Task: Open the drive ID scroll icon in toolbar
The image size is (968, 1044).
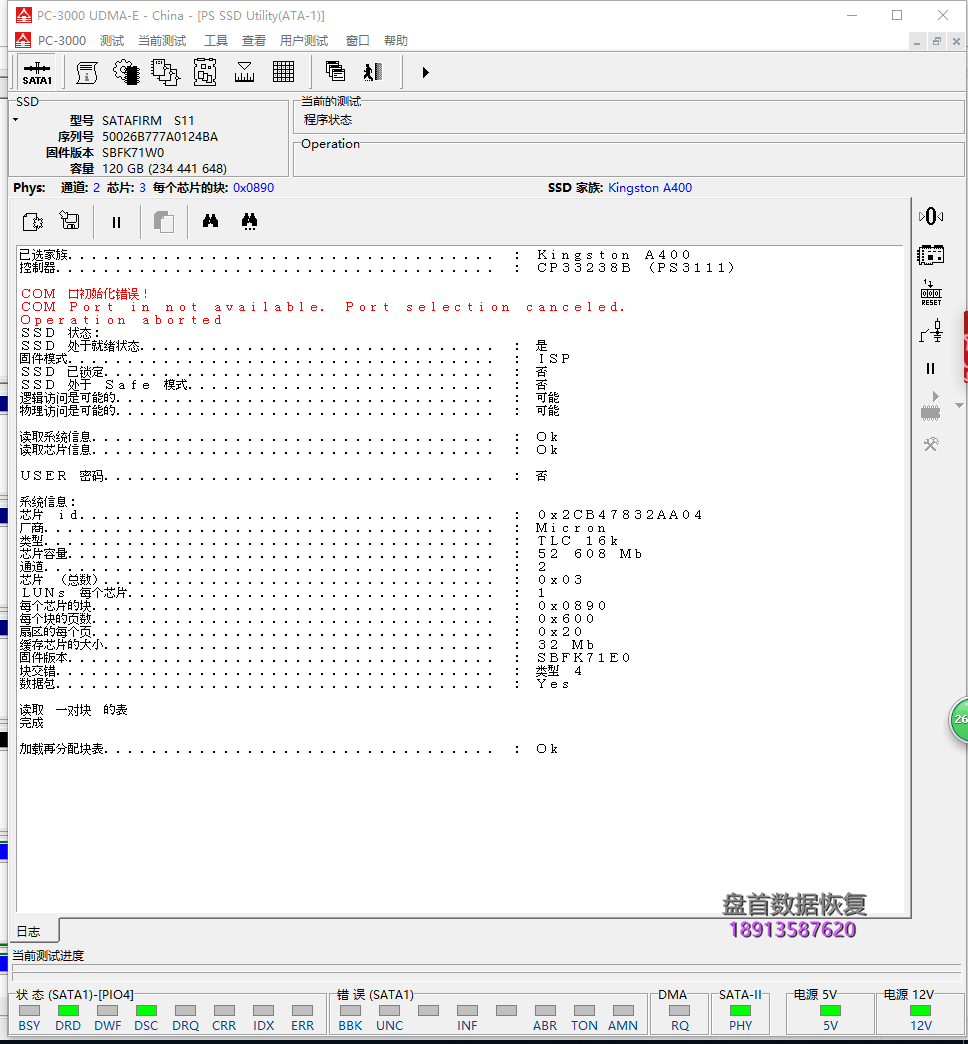Action: pyautogui.click(x=87, y=73)
